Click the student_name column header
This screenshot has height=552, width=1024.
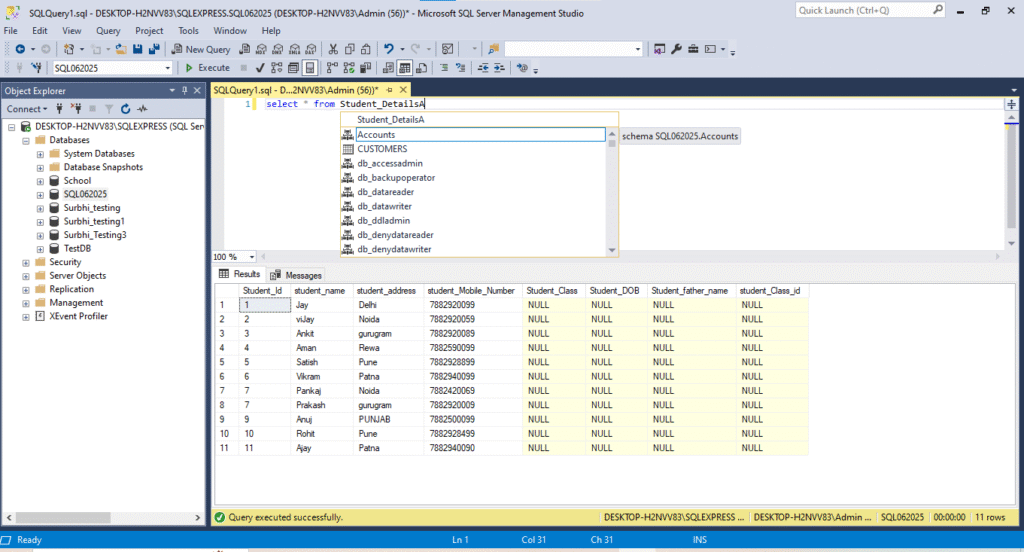pyautogui.click(x=319, y=291)
